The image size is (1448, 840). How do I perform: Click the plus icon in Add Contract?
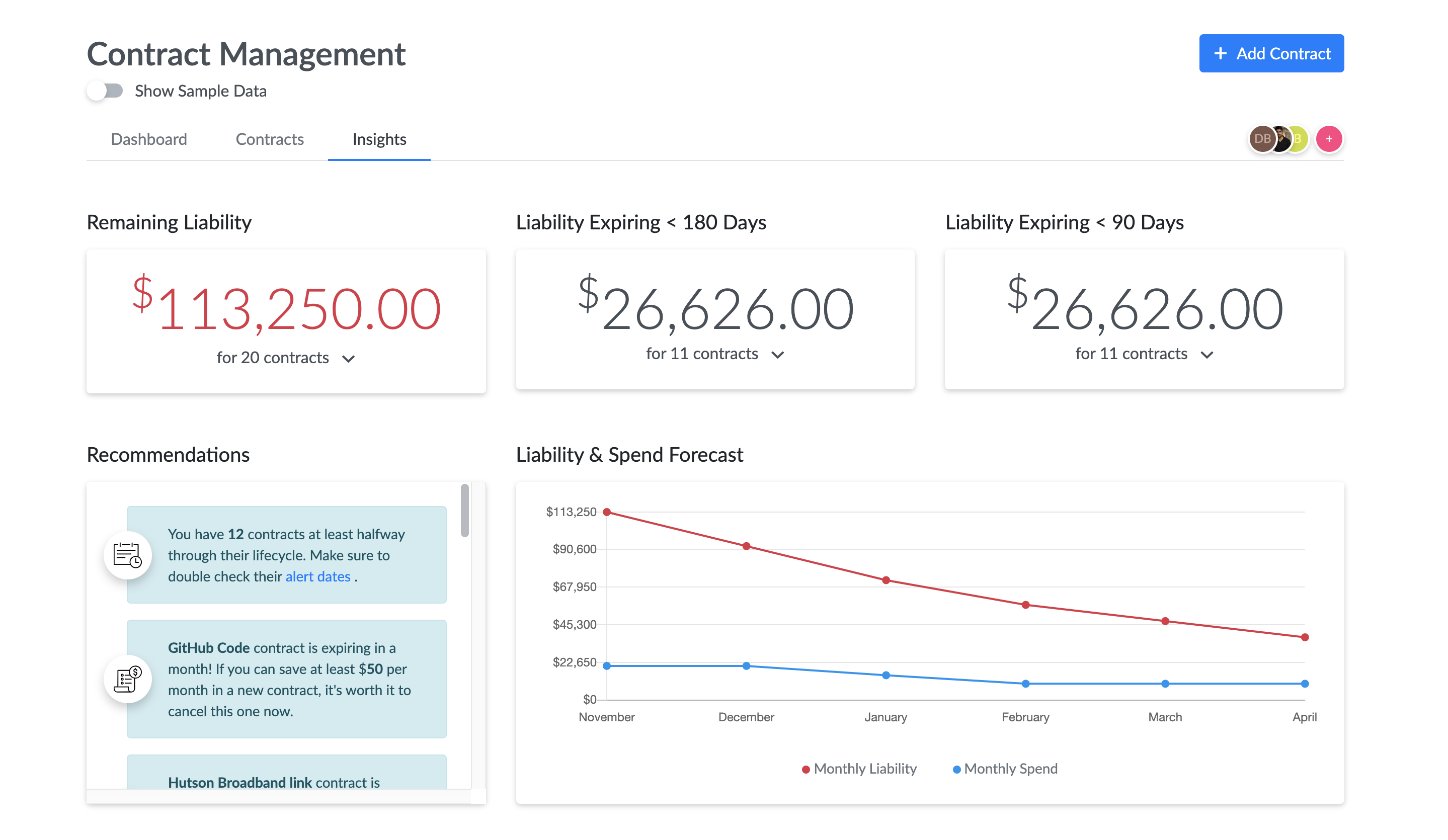1220,53
